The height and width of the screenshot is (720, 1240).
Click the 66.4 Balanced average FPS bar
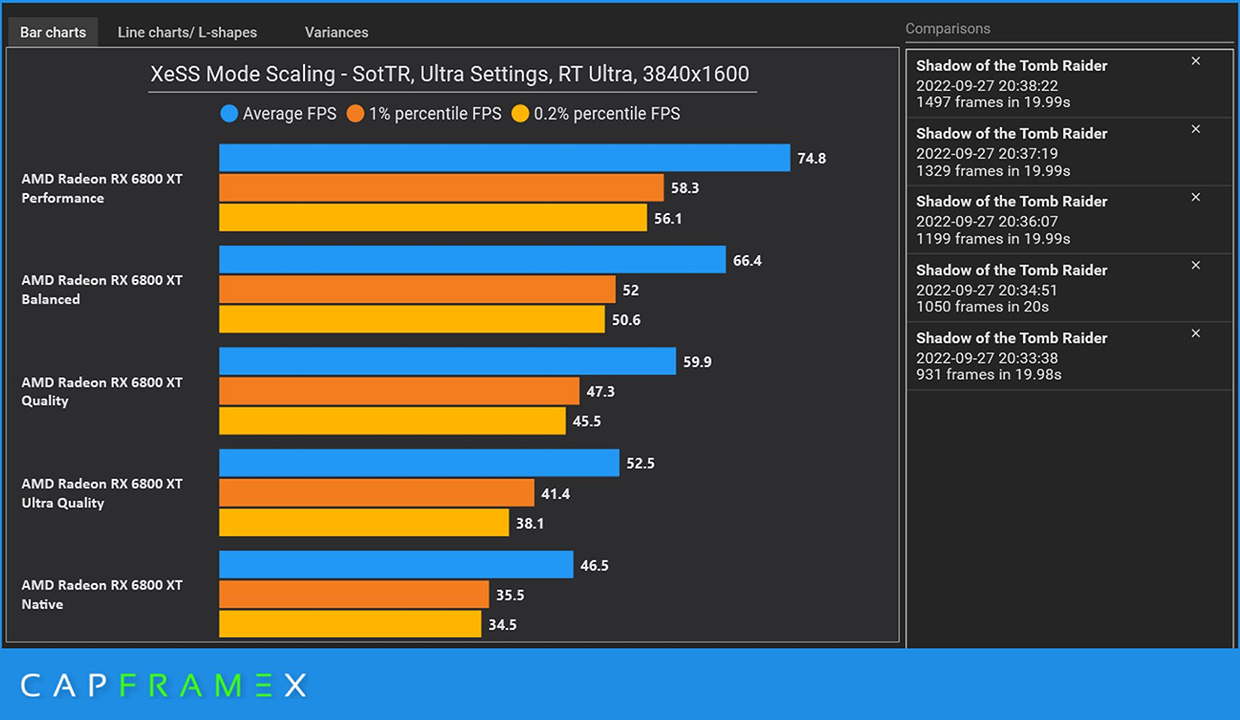tap(473, 260)
